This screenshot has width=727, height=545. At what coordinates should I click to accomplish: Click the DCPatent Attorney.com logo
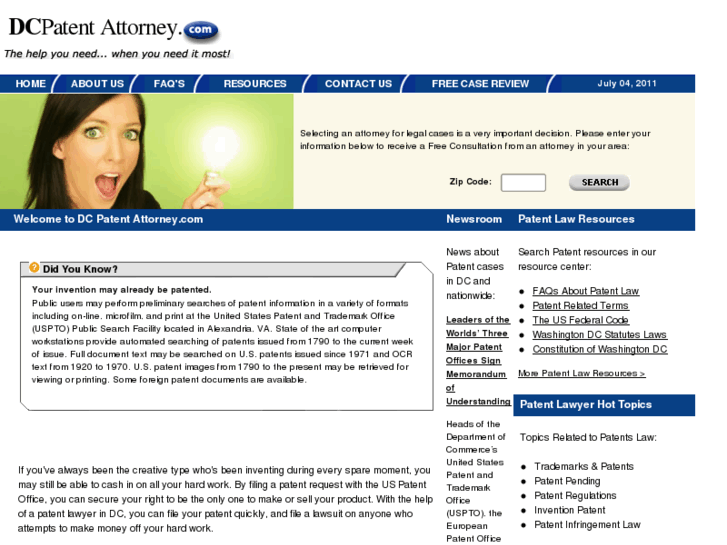[114, 29]
